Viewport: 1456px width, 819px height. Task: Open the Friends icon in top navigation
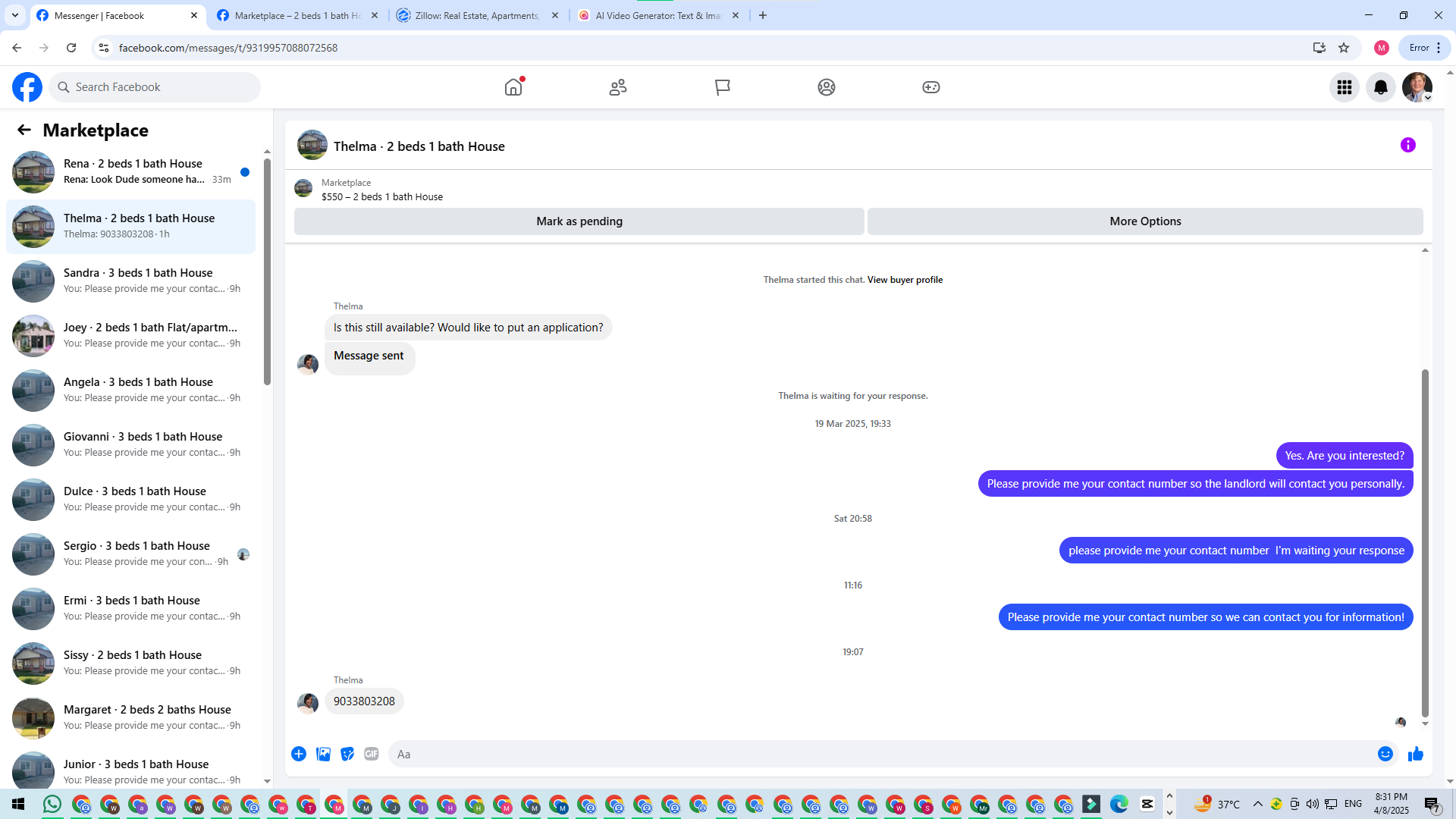pyautogui.click(x=618, y=87)
